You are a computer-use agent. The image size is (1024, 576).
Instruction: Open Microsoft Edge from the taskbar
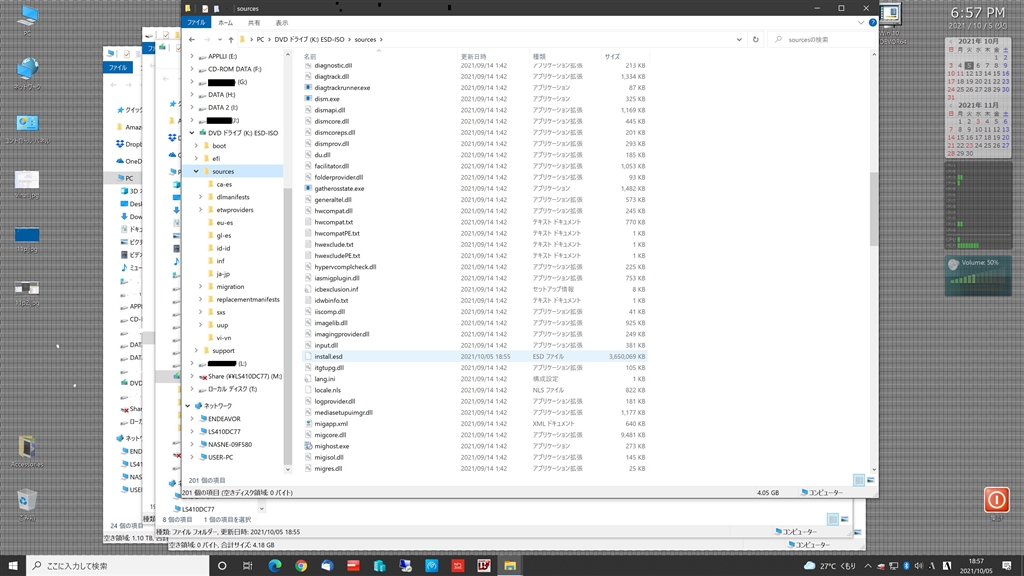point(275,566)
